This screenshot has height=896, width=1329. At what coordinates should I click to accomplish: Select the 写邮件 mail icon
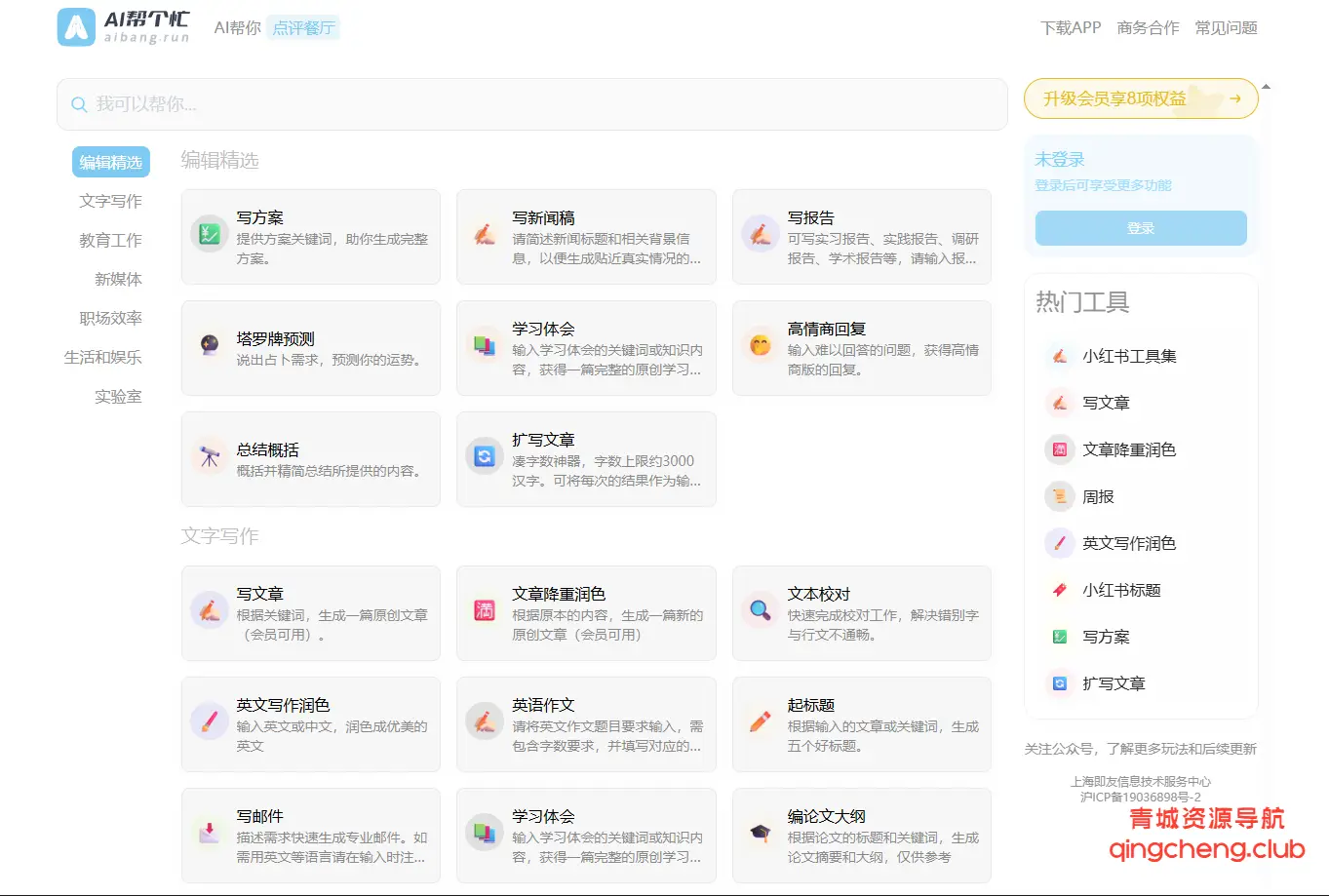tap(209, 833)
